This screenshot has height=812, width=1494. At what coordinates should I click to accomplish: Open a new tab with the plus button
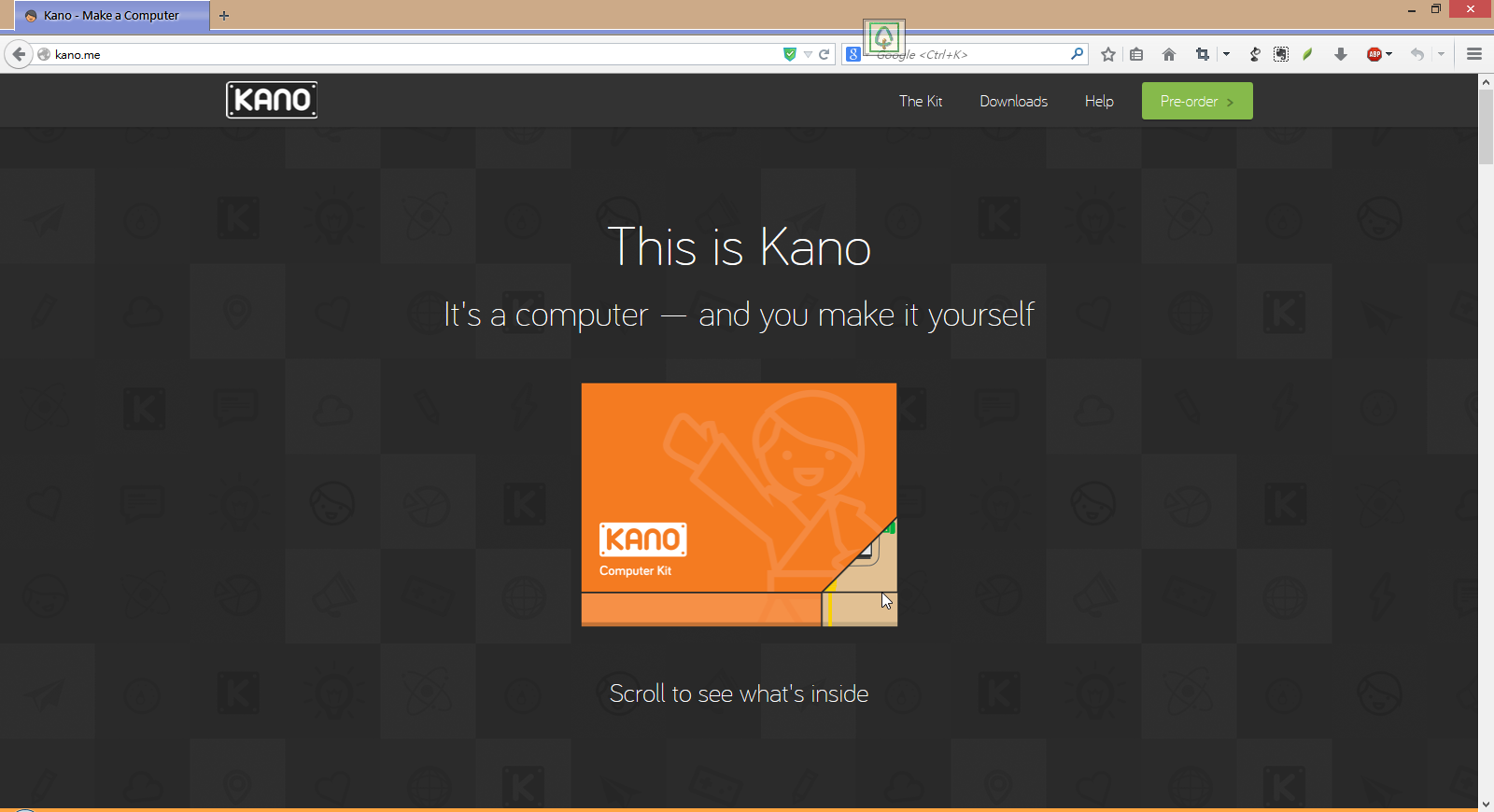click(x=224, y=16)
